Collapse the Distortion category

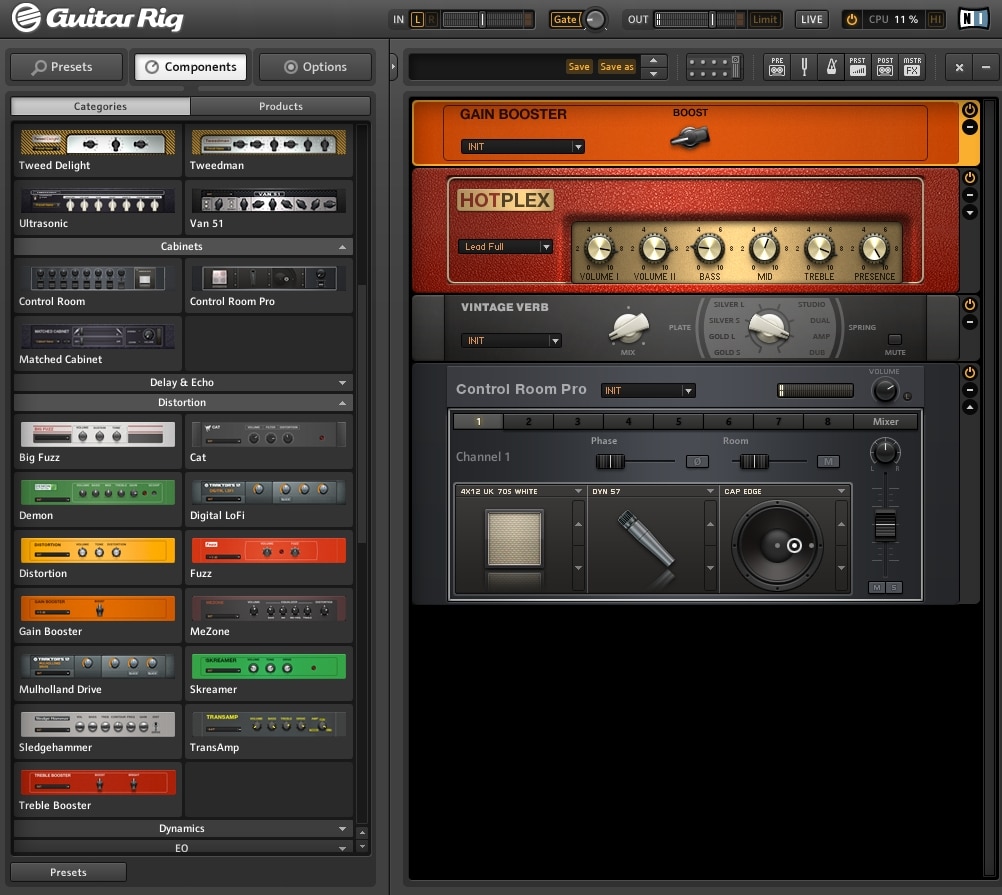(183, 402)
